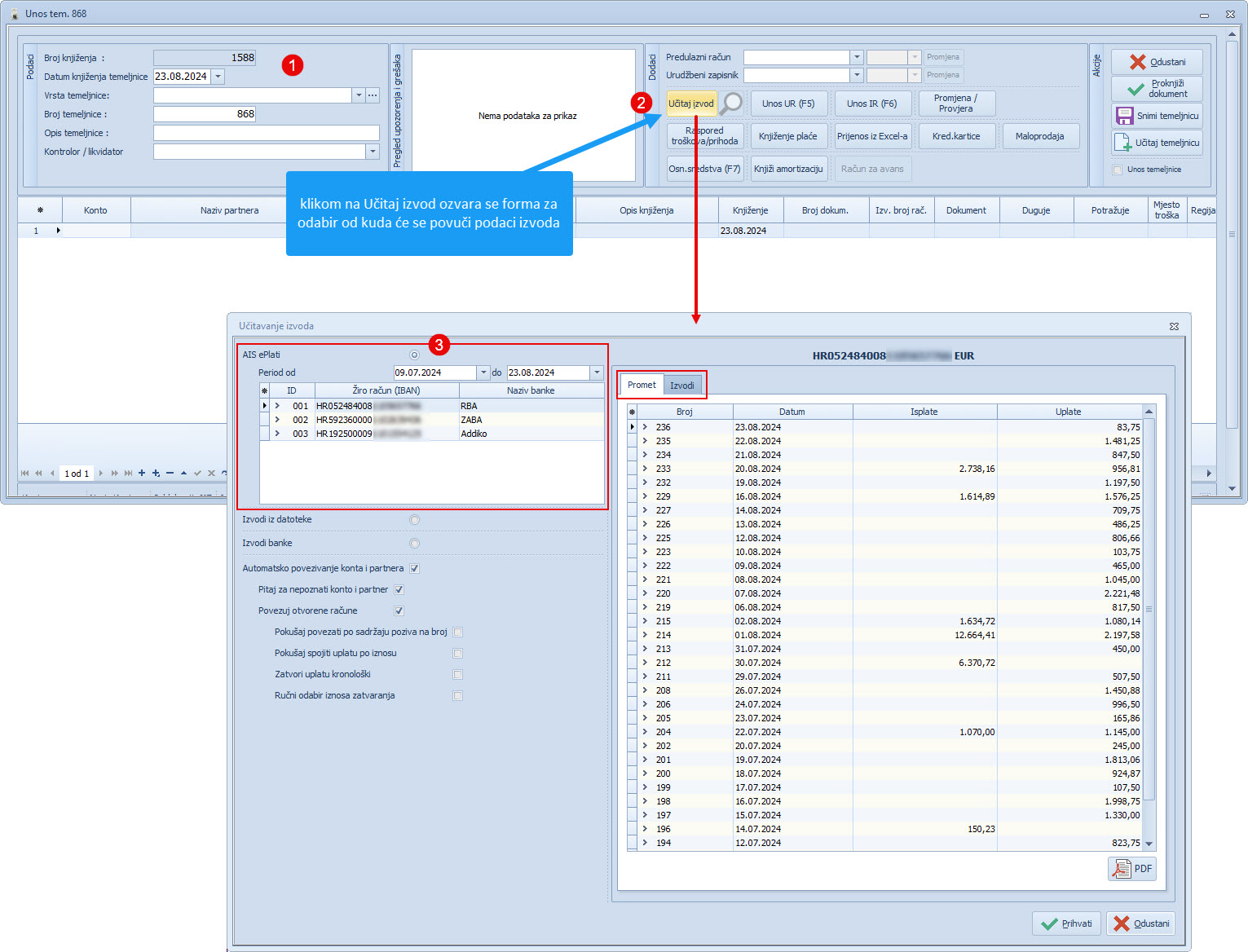This screenshot has width=1248, height=952.
Task: Uncheck Povezuj otvorene račune checkbox
Action: (399, 610)
